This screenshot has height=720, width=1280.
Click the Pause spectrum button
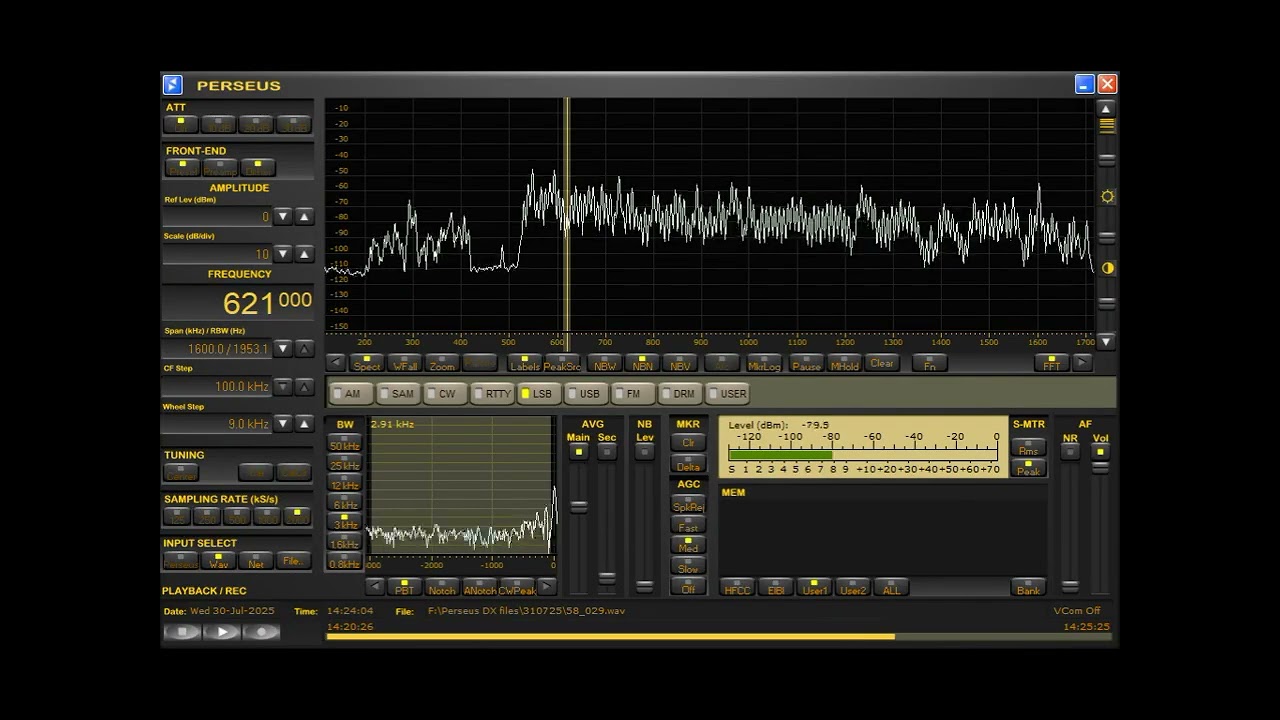pyautogui.click(x=806, y=363)
